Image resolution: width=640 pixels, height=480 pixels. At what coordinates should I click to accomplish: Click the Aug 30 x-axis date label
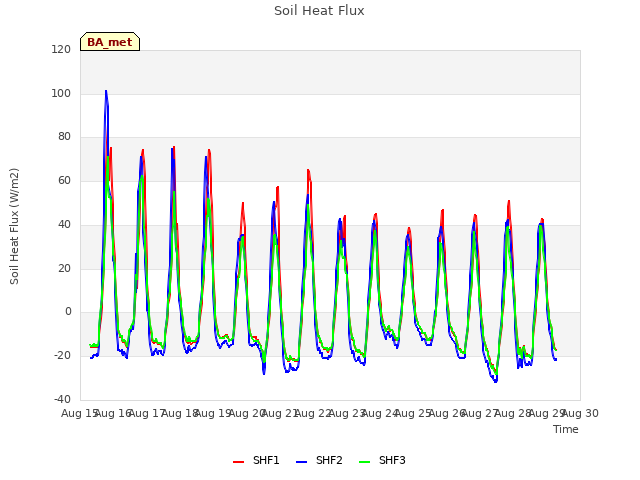point(580,413)
